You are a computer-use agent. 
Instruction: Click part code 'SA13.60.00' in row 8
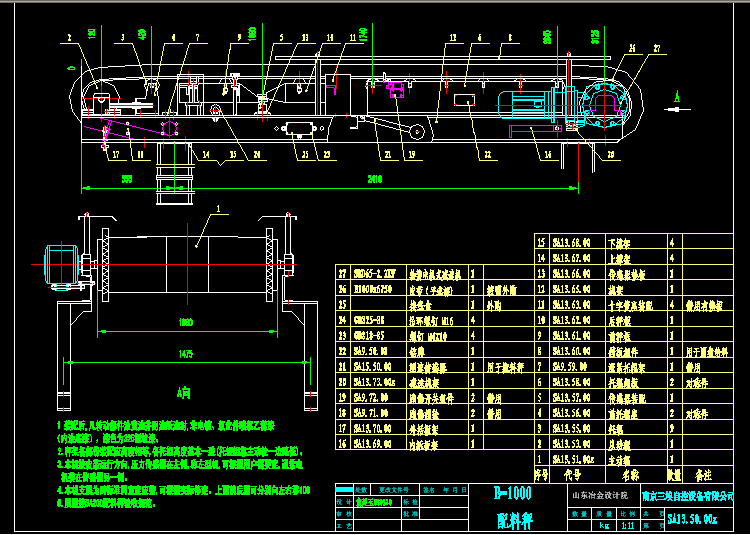pyautogui.click(x=571, y=352)
